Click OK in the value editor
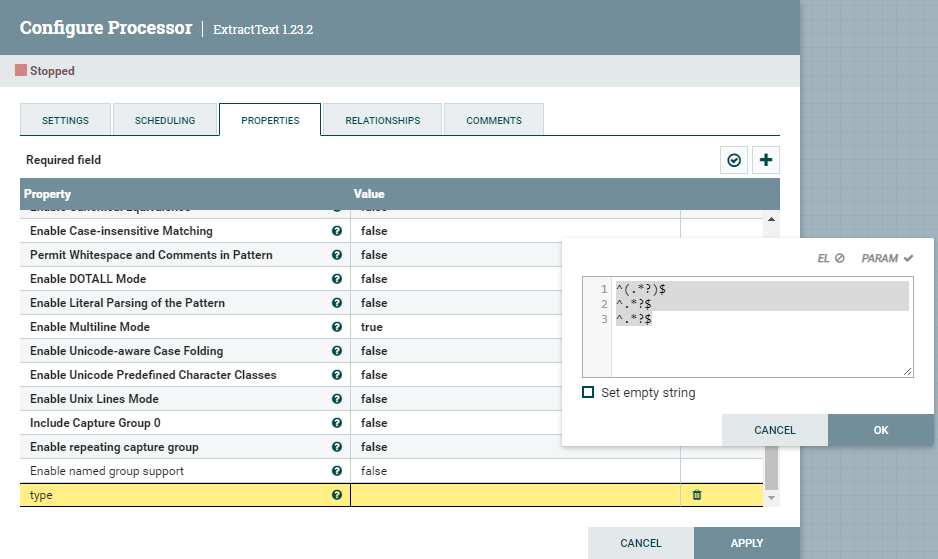 coord(881,430)
